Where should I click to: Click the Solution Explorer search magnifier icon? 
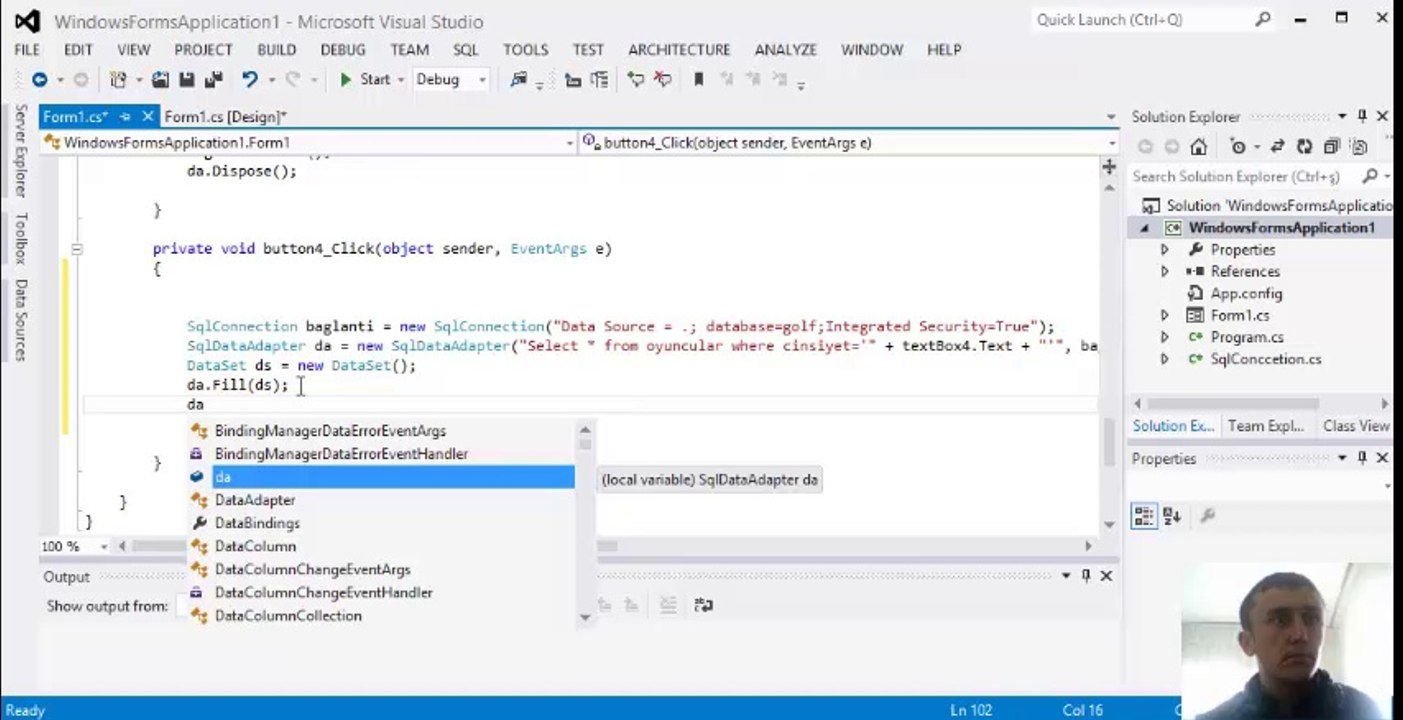point(1369,176)
